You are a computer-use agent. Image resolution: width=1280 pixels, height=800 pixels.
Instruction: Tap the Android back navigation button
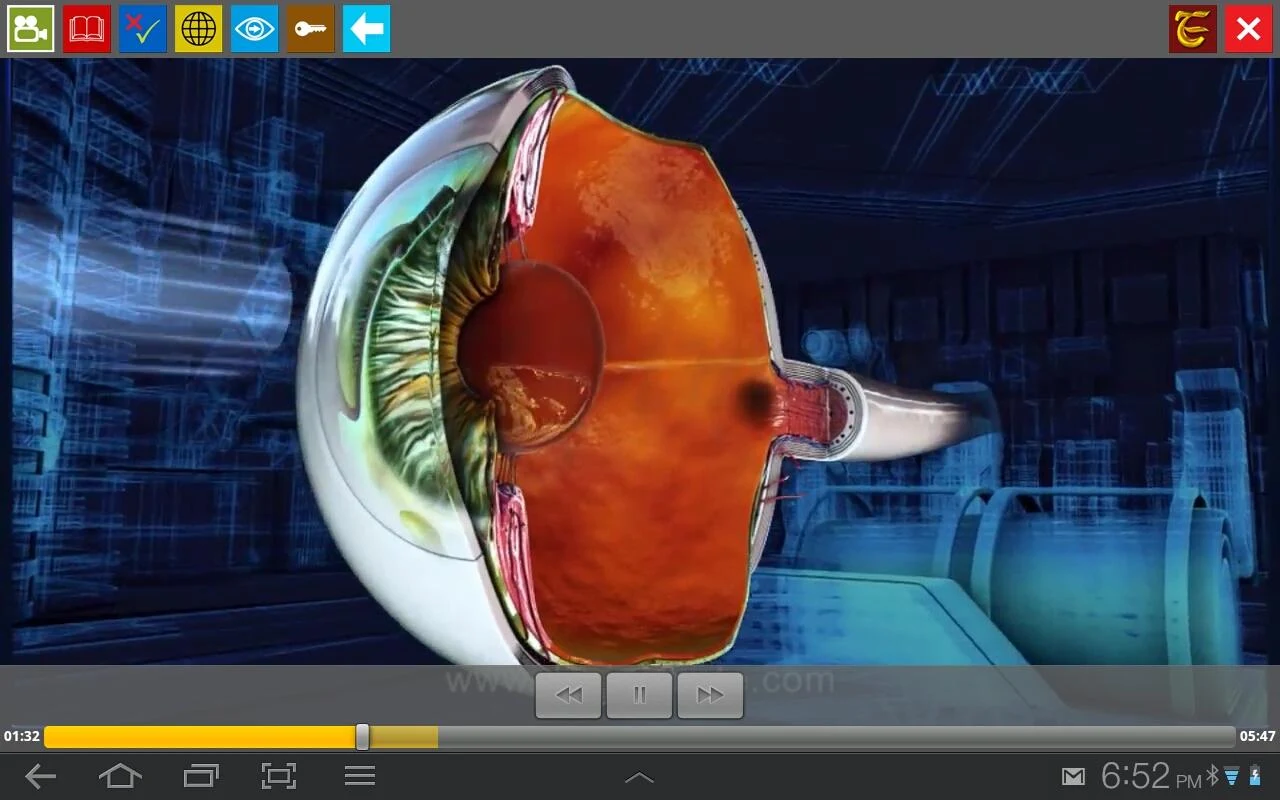coord(40,776)
